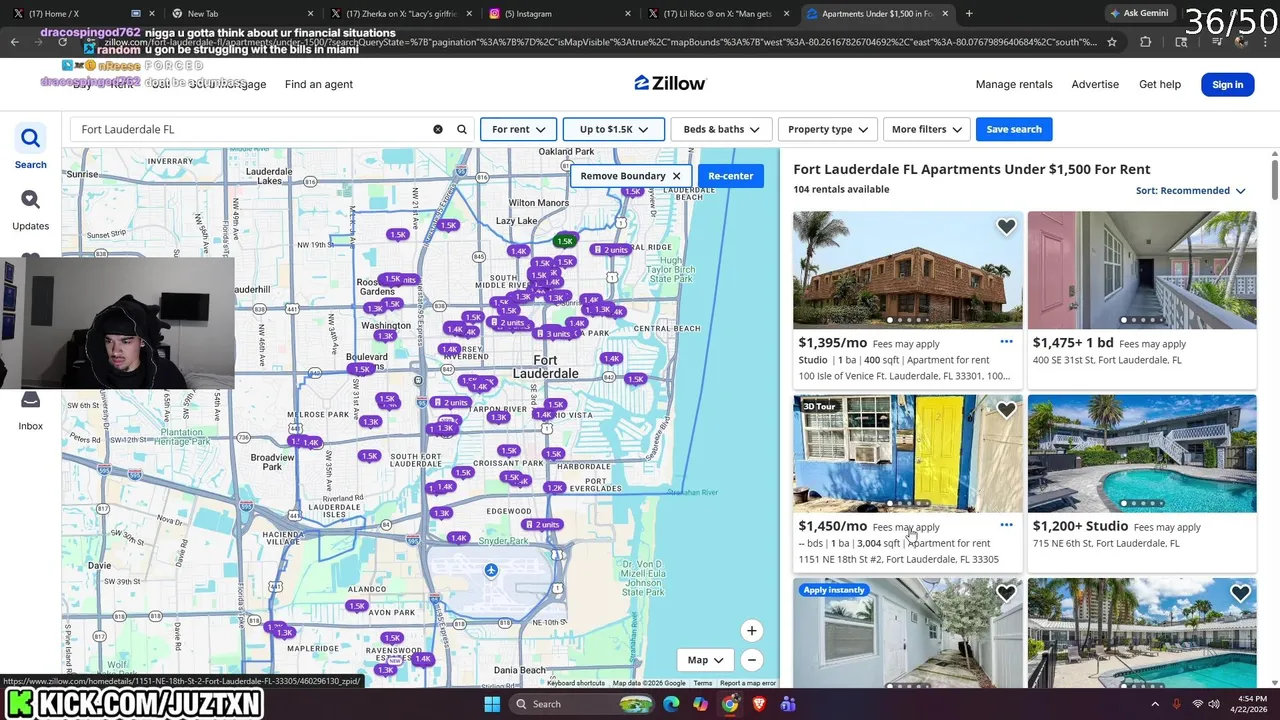Switch to the Lil Rico on X tab
Screen dimensions: 1280x720
click(718, 13)
